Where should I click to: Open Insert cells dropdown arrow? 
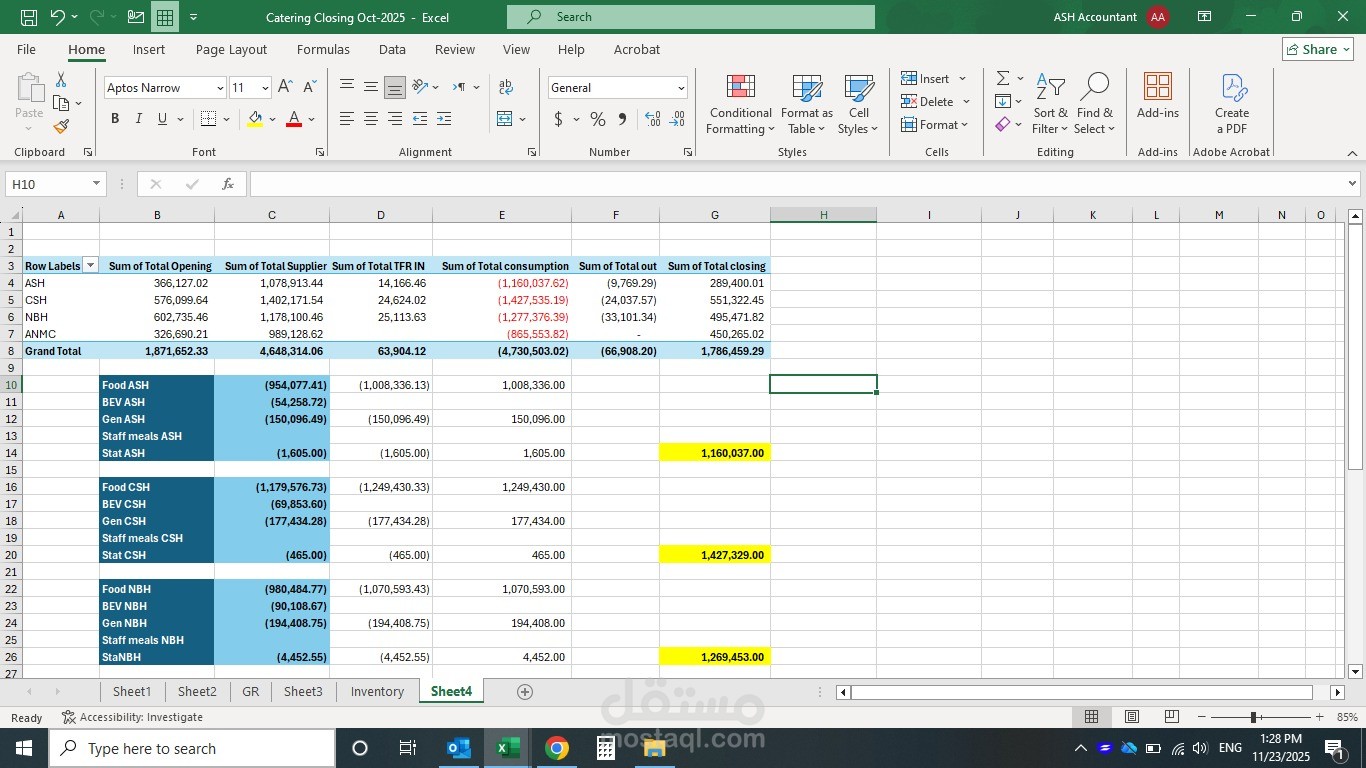coord(962,79)
